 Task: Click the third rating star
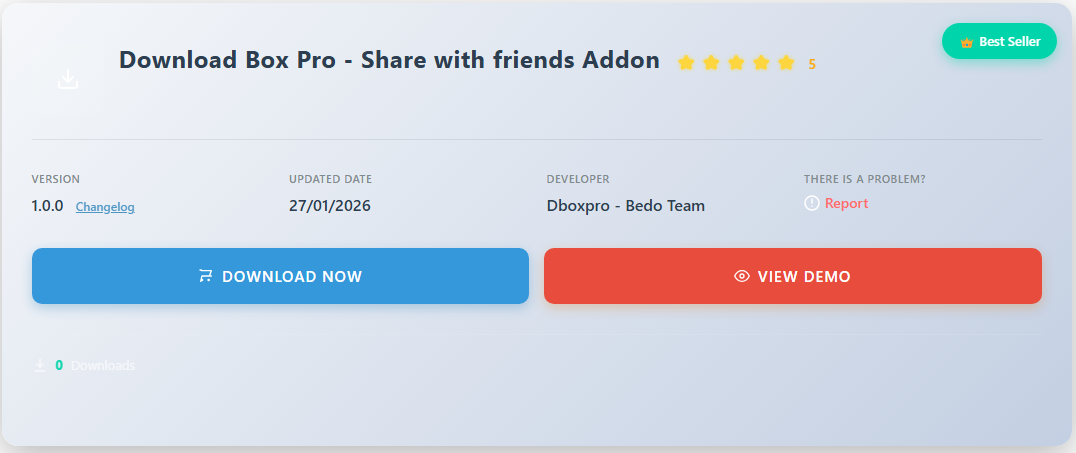[736, 63]
